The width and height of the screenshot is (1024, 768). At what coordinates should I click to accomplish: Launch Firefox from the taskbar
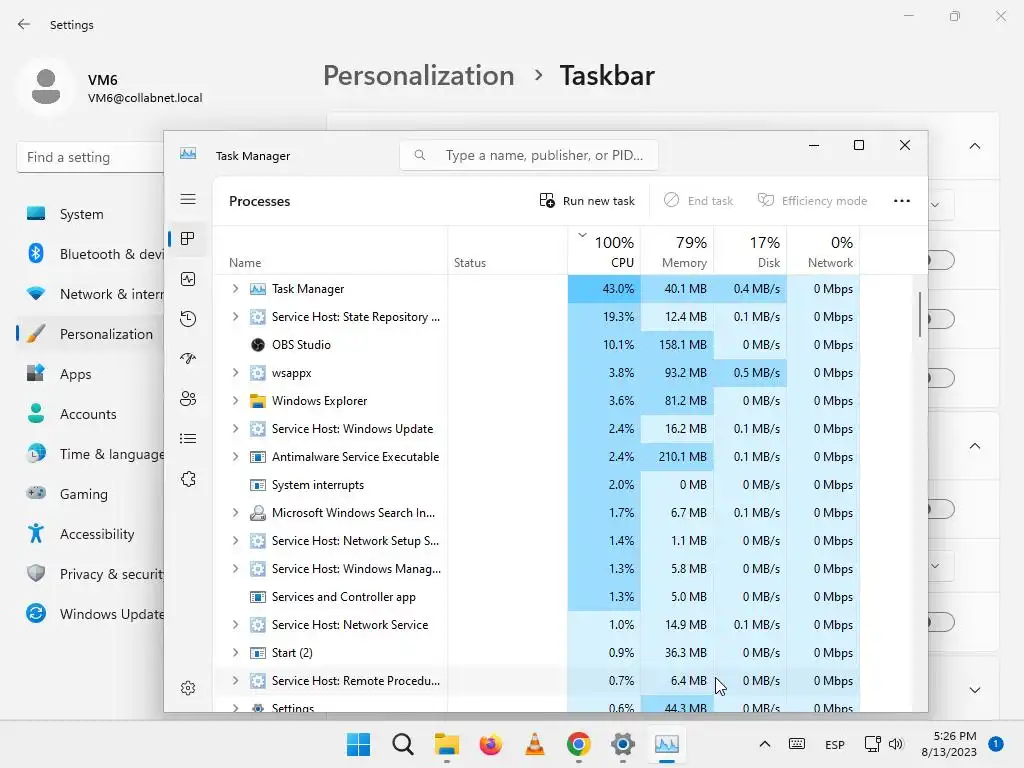(x=490, y=744)
